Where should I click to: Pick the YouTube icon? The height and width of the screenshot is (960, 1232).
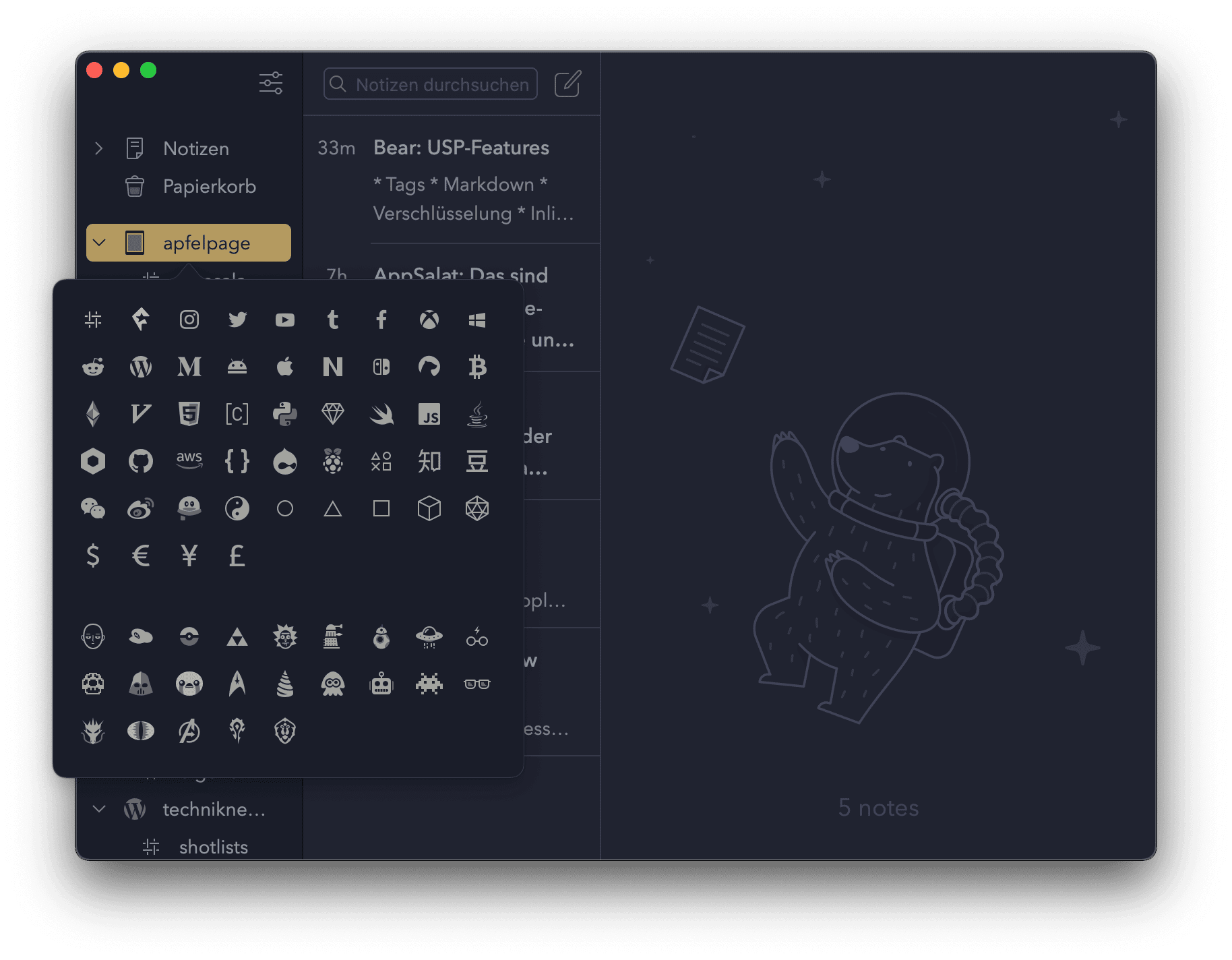pos(285,320)
